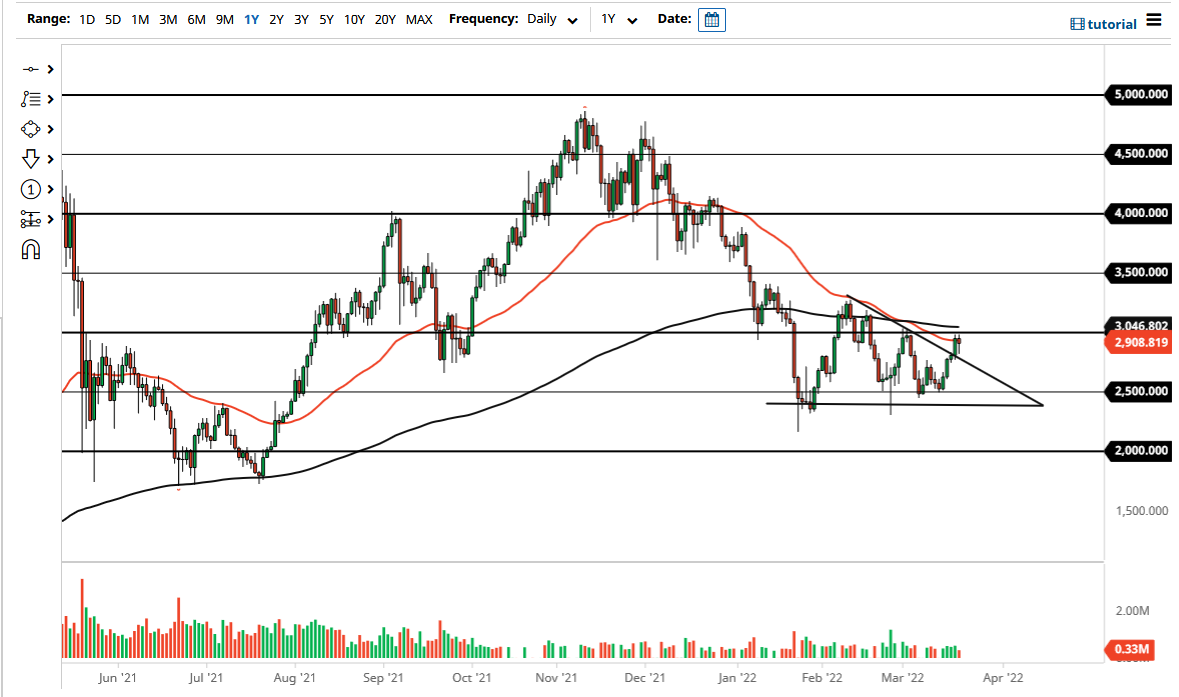The width and height of the screenshot is (1179, 697).
Task: Select the Fibonacci levels tool icon
Action: point(31,99)
